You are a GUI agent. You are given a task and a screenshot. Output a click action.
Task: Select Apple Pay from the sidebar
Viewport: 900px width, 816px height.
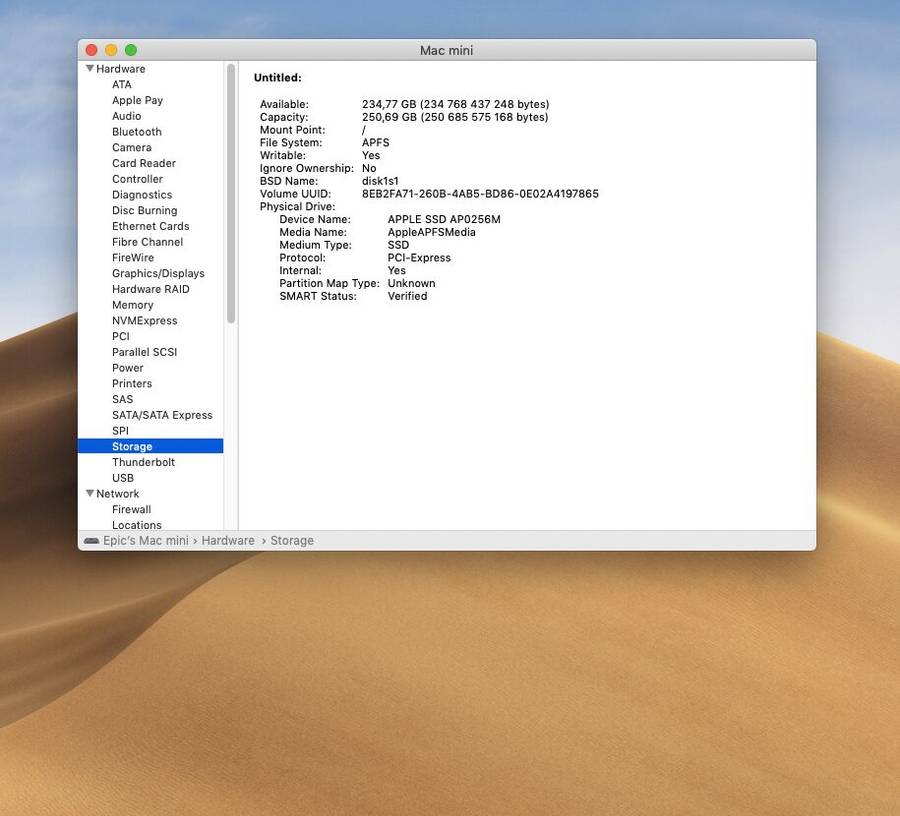[137, 100]
